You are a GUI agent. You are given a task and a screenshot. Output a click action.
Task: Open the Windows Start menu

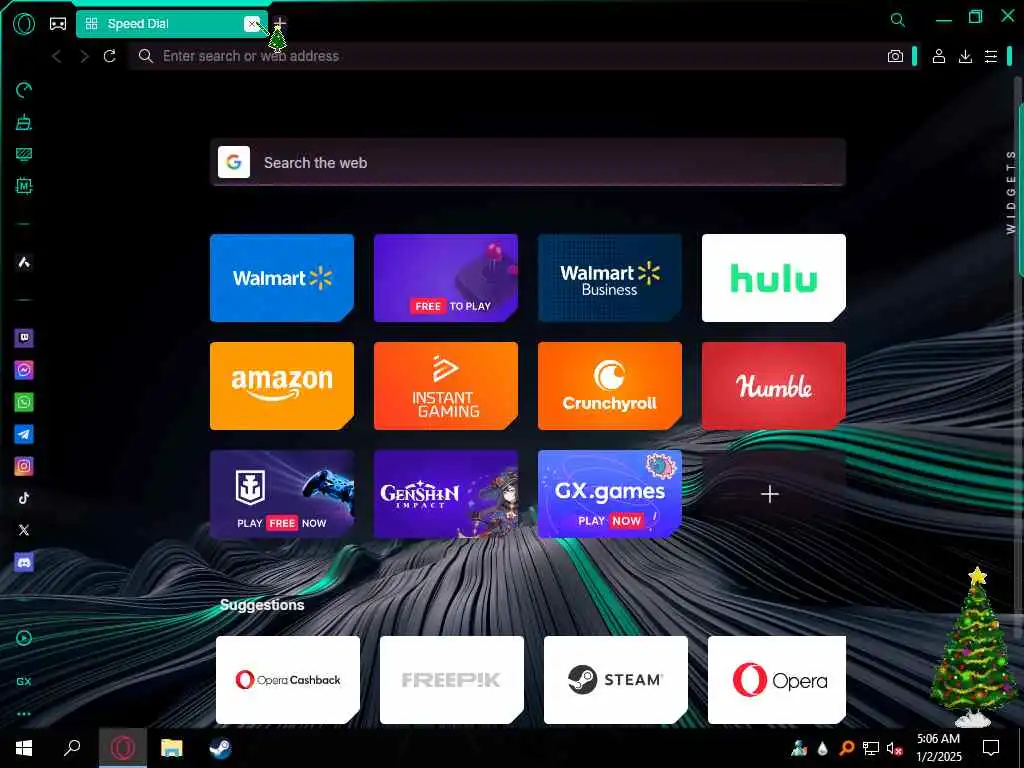24,748
